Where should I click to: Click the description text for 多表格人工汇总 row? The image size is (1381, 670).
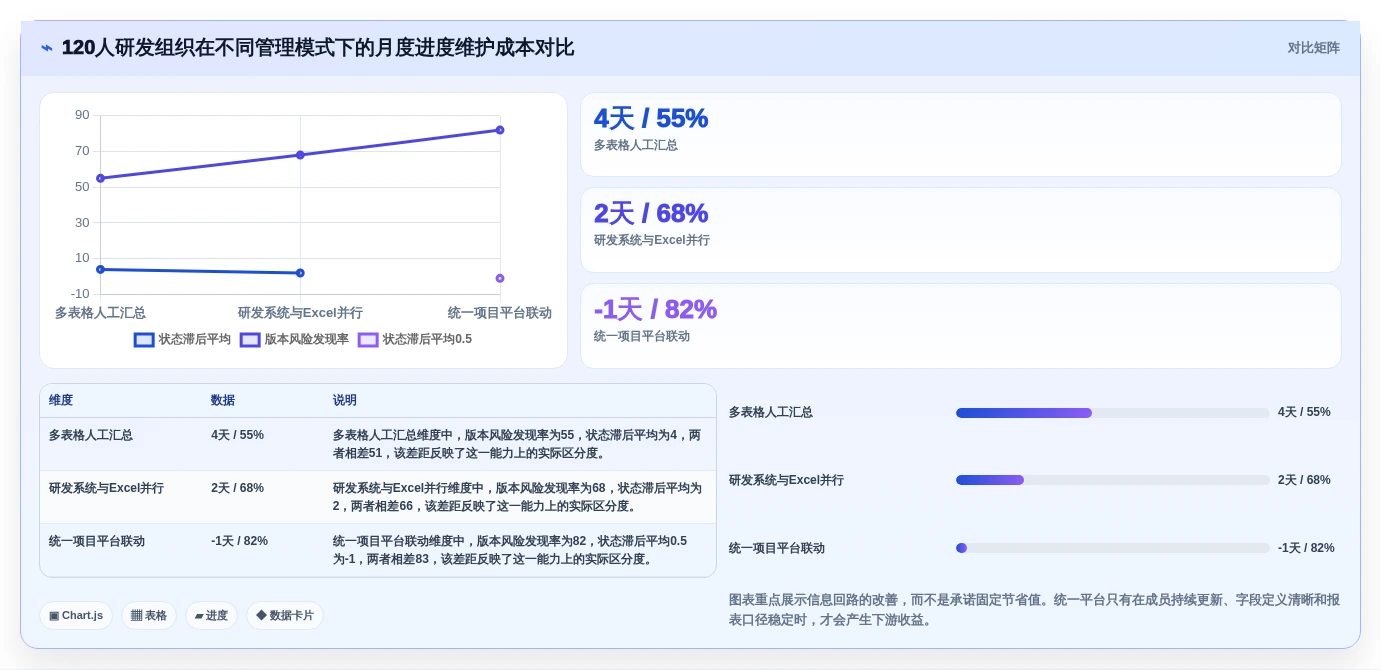point(517,444)
